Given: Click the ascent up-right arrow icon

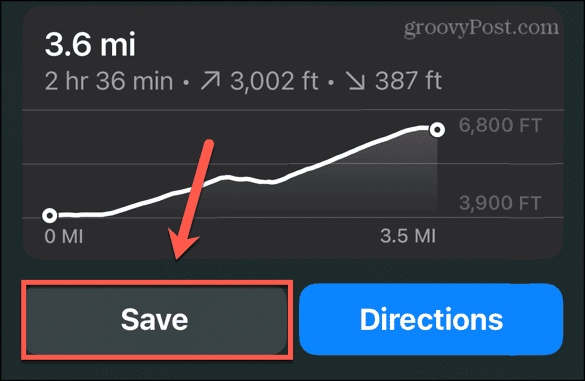Looking at the screenshot, I should 210,81.
